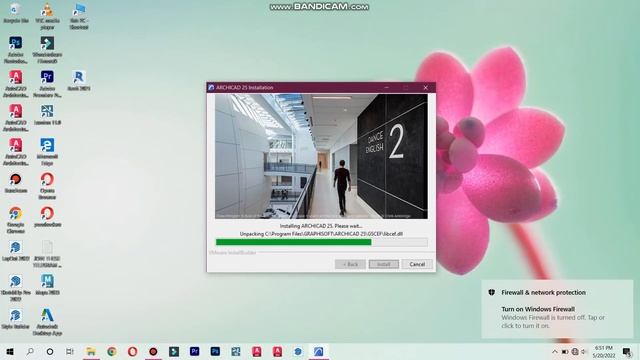Open Premiere Pro from the taskbar
640x360 pixels.
[194, 351]
